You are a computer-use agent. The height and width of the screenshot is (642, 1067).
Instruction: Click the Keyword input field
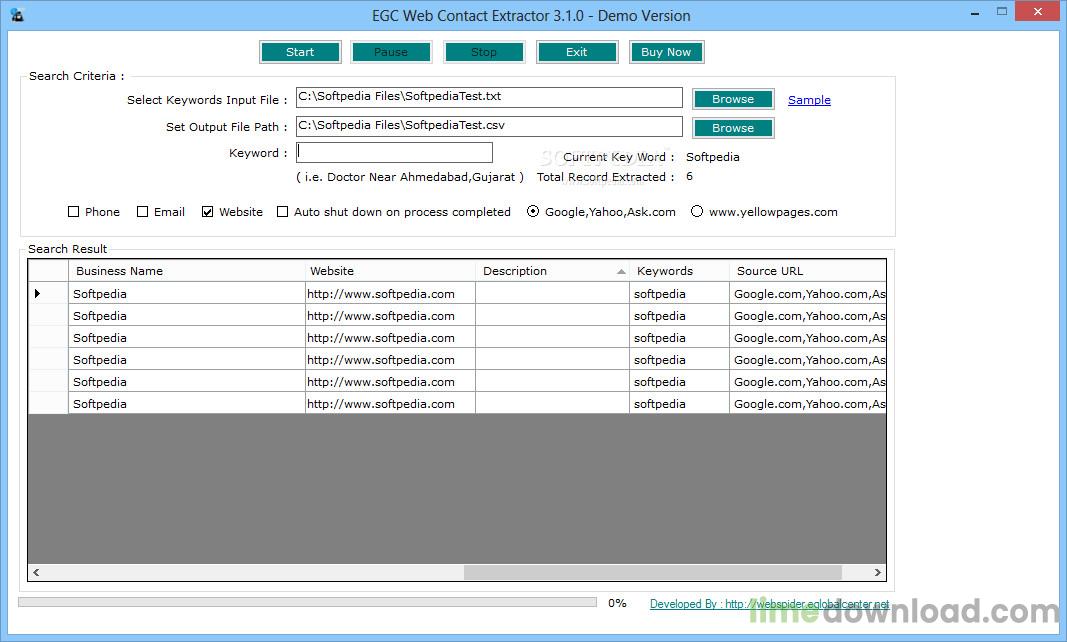(x=394, y=152)
